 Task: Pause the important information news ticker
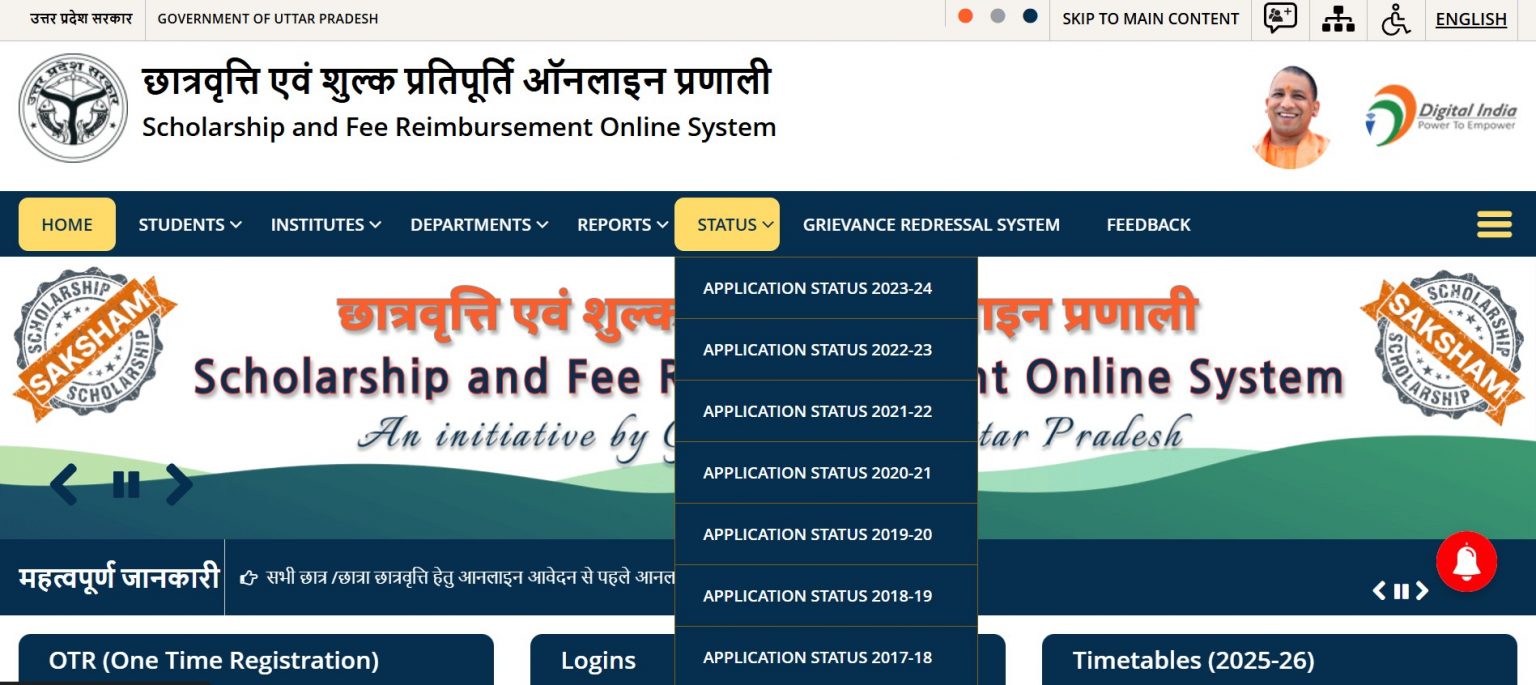[x=1401, y=591]
